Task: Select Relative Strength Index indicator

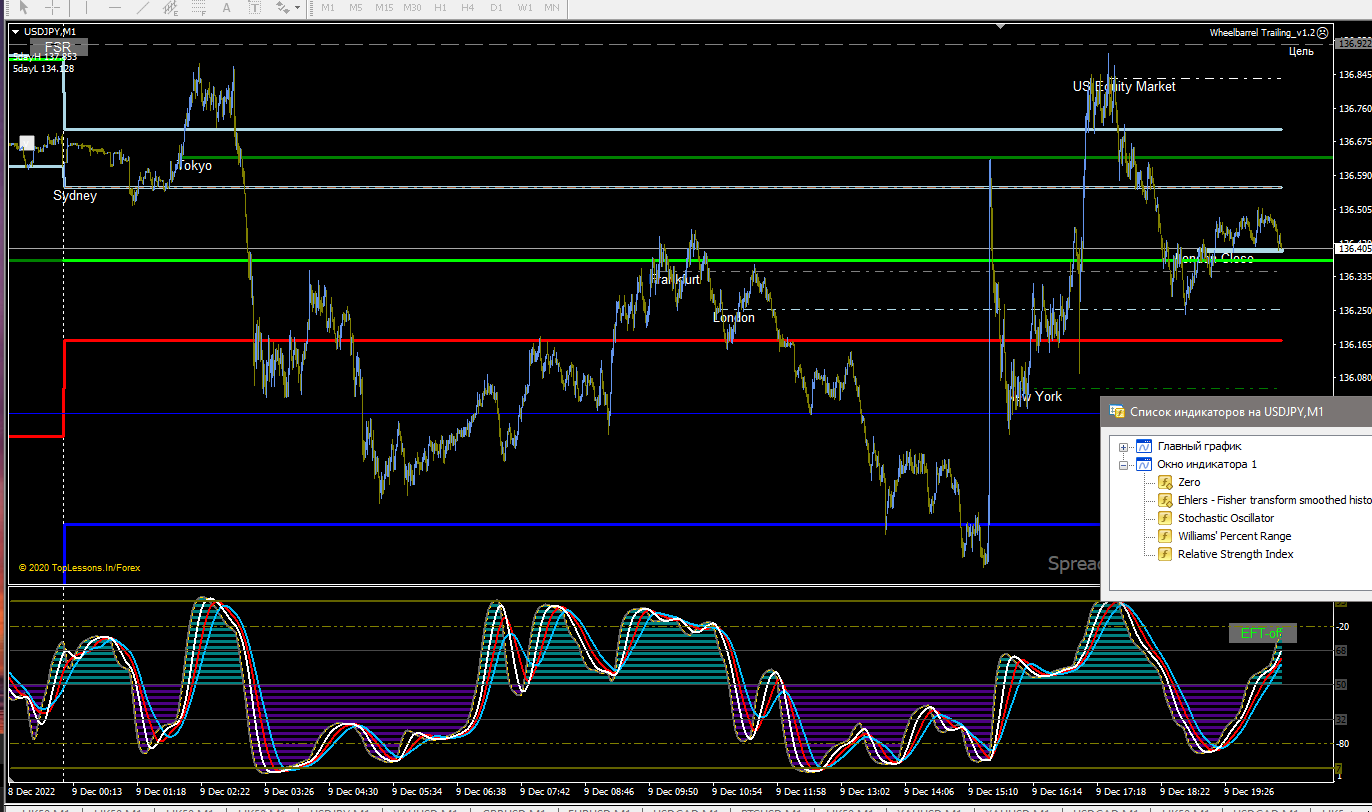Action: (x=1236, y=555)
